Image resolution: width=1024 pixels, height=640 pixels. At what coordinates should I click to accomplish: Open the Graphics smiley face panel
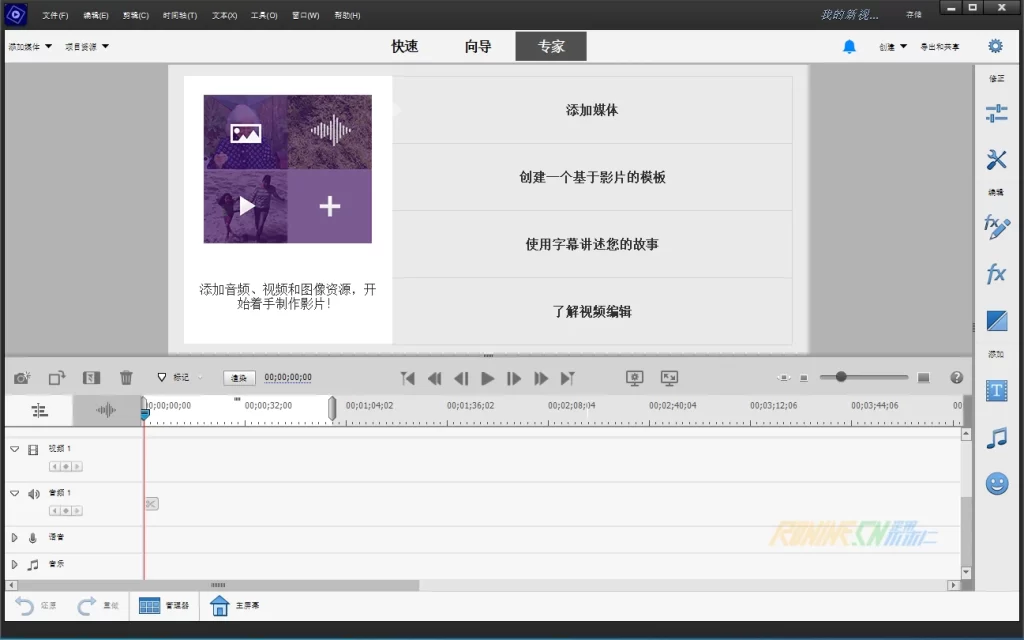[996, 484]
